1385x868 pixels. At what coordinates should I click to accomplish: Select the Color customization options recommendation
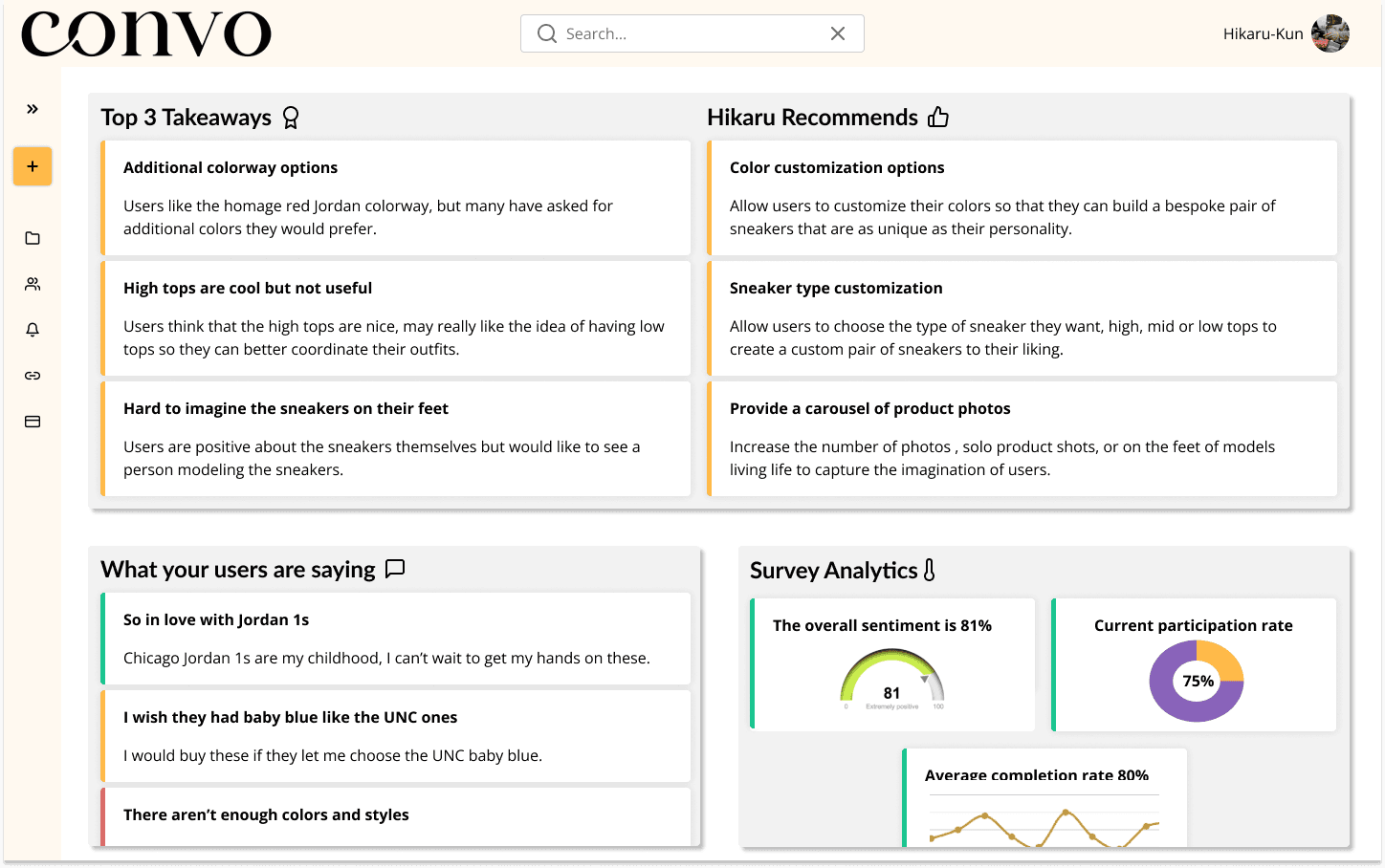click(x=1022, y=198)
